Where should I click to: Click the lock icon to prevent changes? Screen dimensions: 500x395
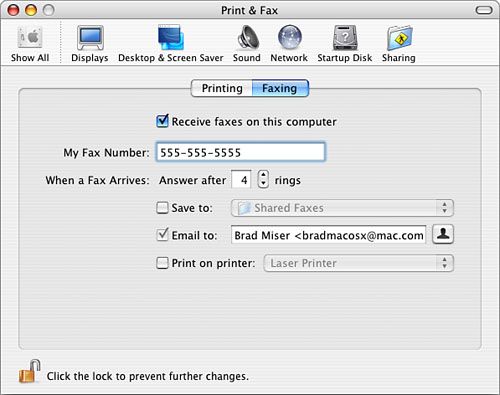(29, 371)
